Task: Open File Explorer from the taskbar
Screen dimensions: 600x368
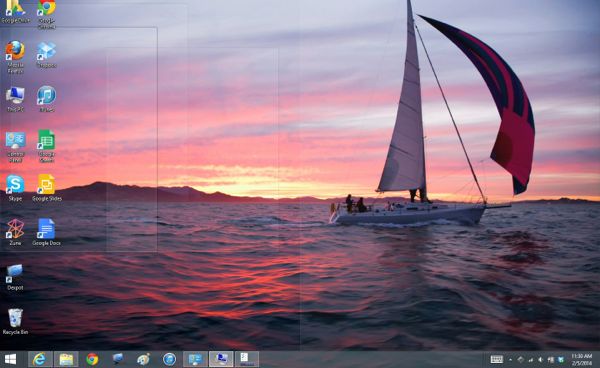Action: [x=66, y=359]
